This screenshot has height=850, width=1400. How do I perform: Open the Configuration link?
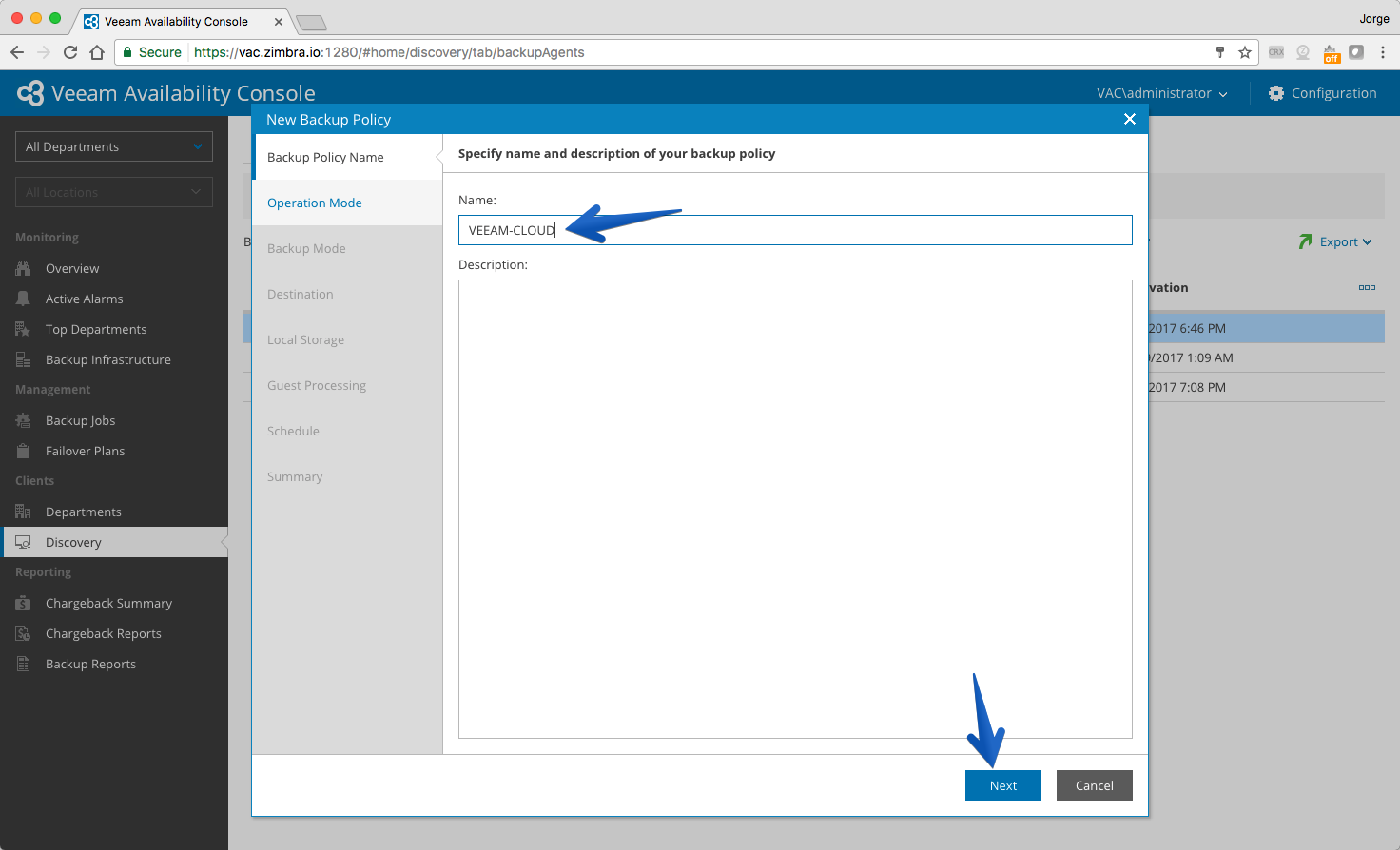point(1334,93)
